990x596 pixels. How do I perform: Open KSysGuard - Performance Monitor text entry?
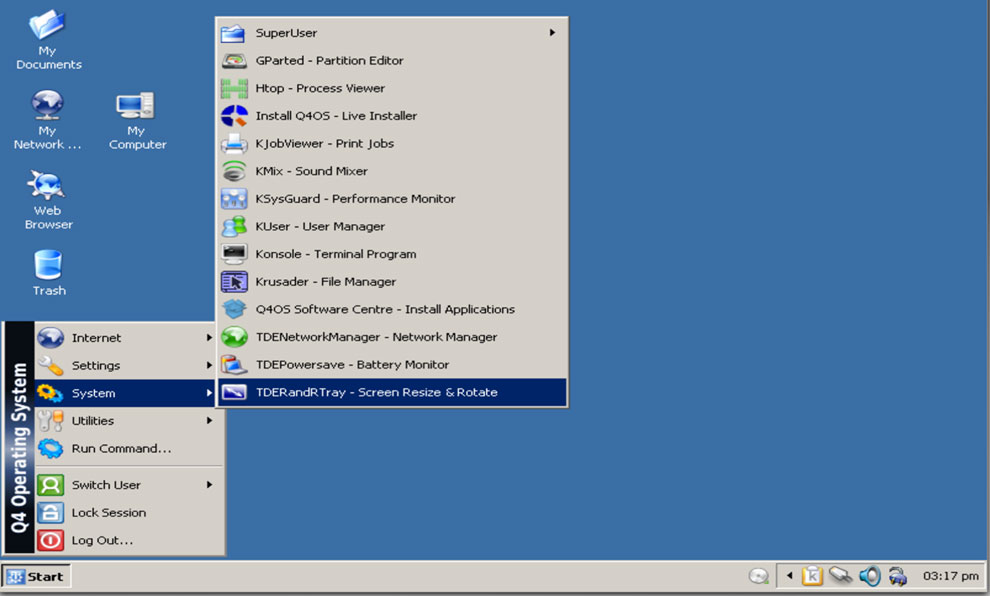(355, 199)
